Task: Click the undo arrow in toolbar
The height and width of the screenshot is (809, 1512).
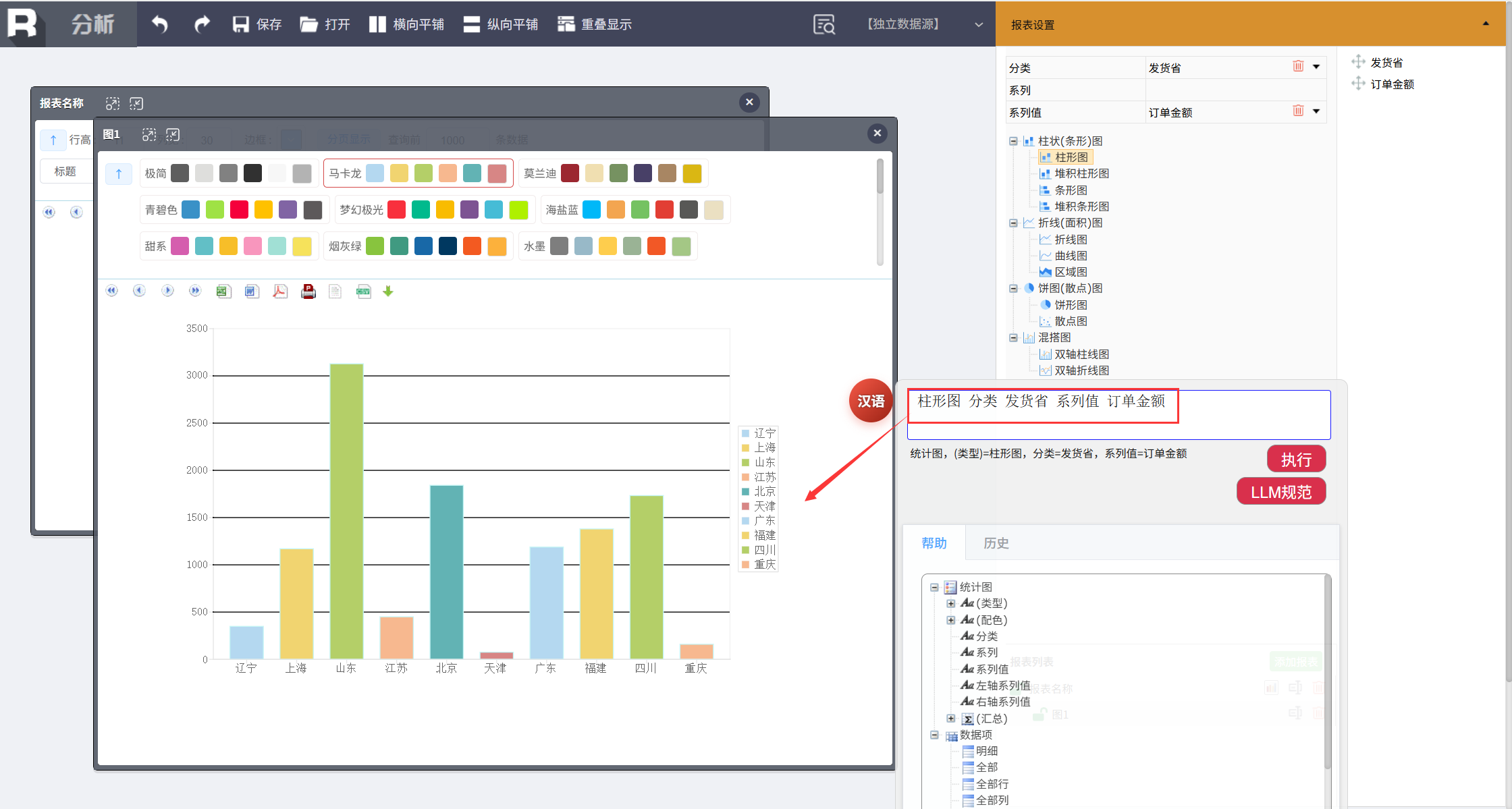Action: 160,24
